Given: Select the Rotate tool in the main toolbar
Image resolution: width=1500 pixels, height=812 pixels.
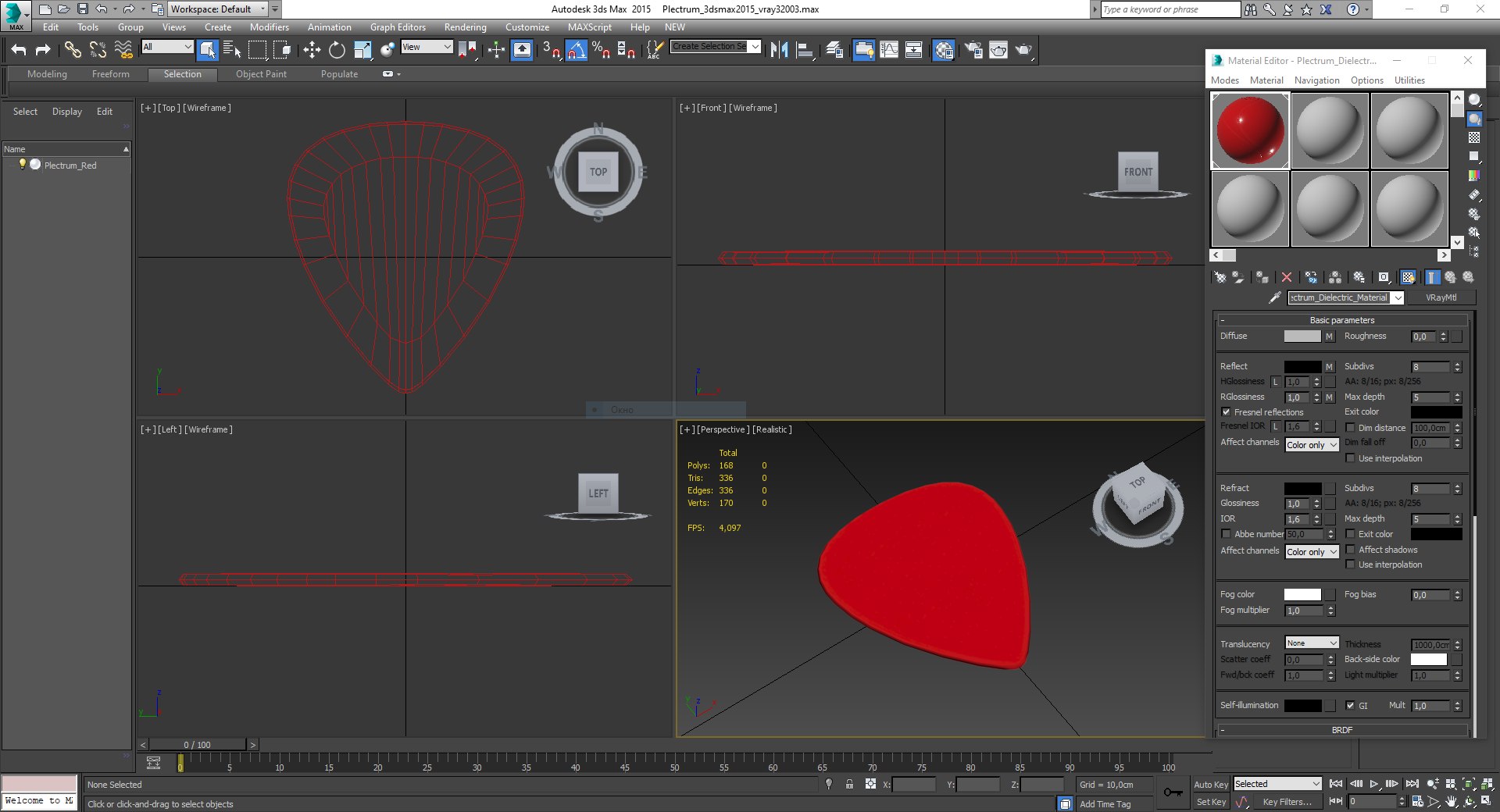Looking at the screenshot, I should (x=337, y=50).
